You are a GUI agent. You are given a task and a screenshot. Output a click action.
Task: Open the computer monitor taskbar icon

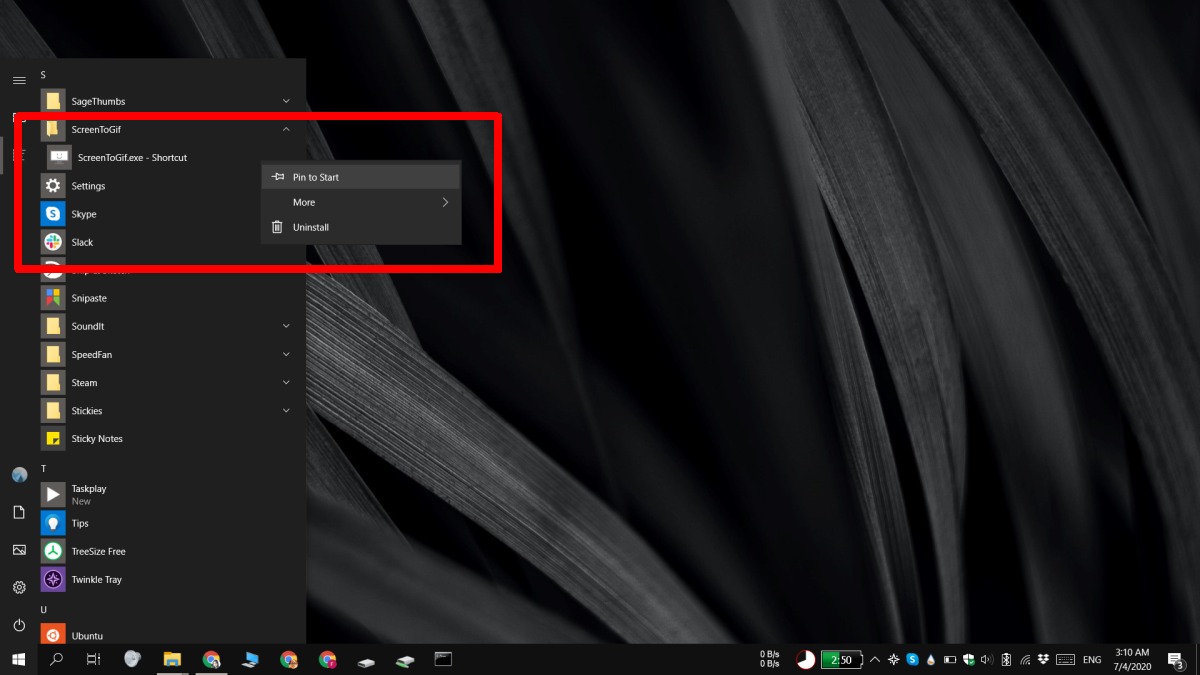point(249,659)
